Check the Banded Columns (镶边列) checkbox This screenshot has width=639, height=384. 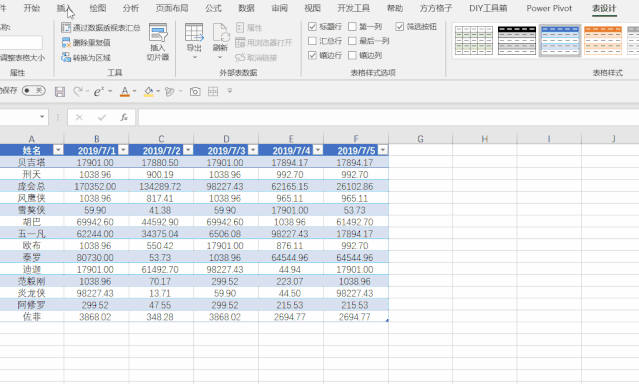pos(353,55)
